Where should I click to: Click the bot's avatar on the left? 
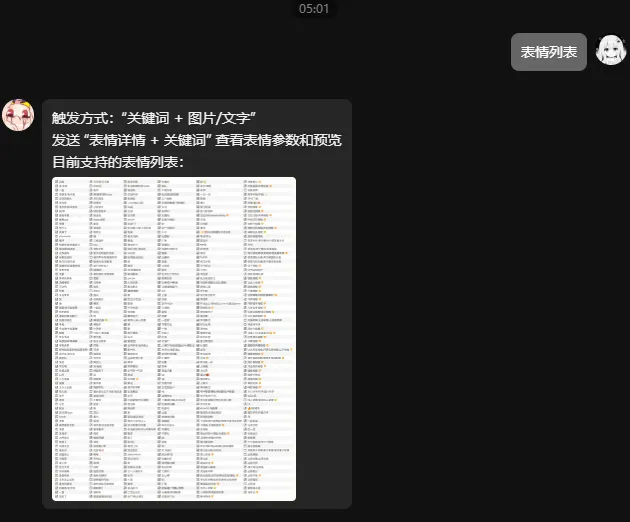[20, 116]
